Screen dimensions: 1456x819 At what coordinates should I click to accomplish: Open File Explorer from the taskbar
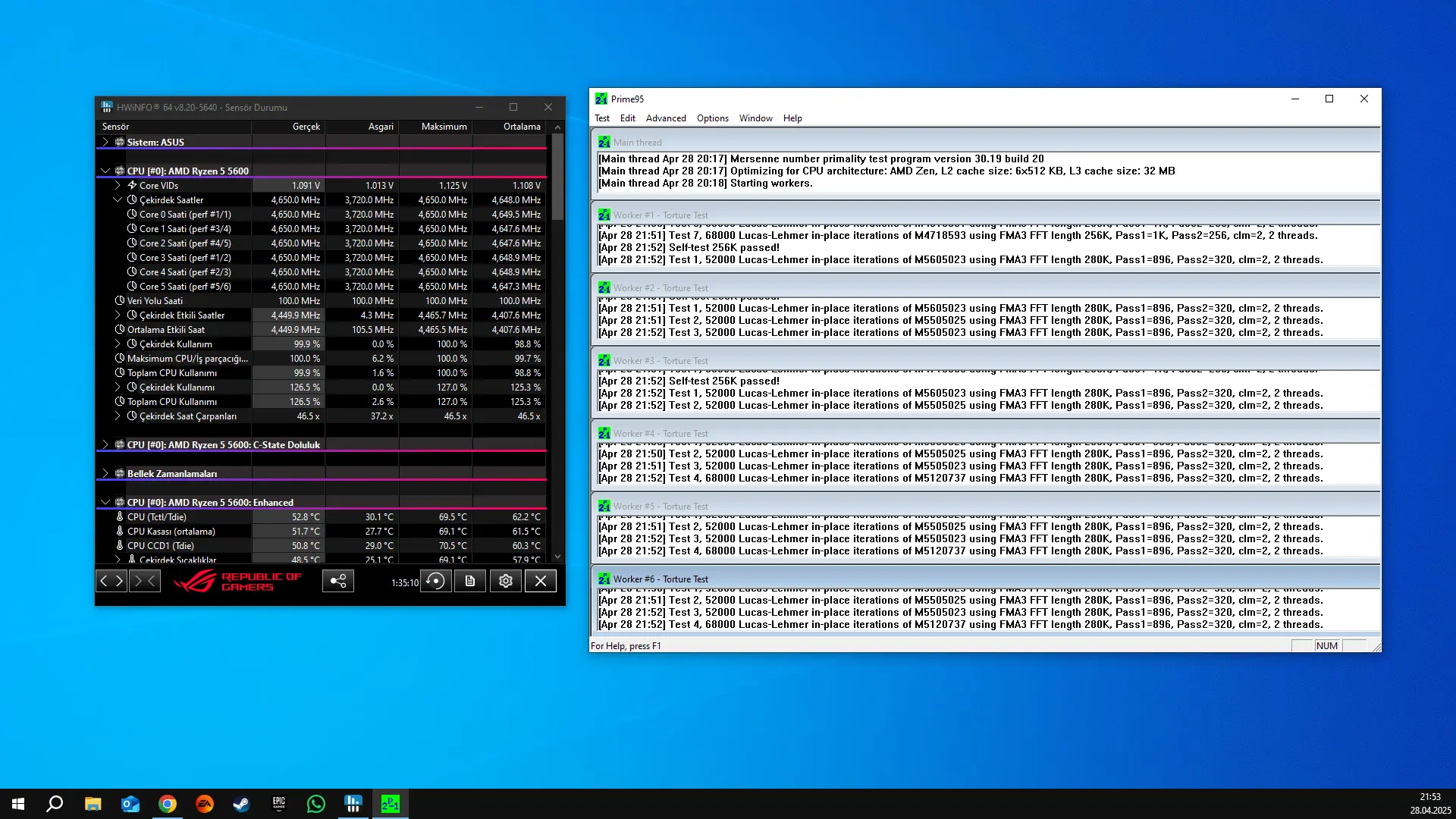tap(93, 804)
